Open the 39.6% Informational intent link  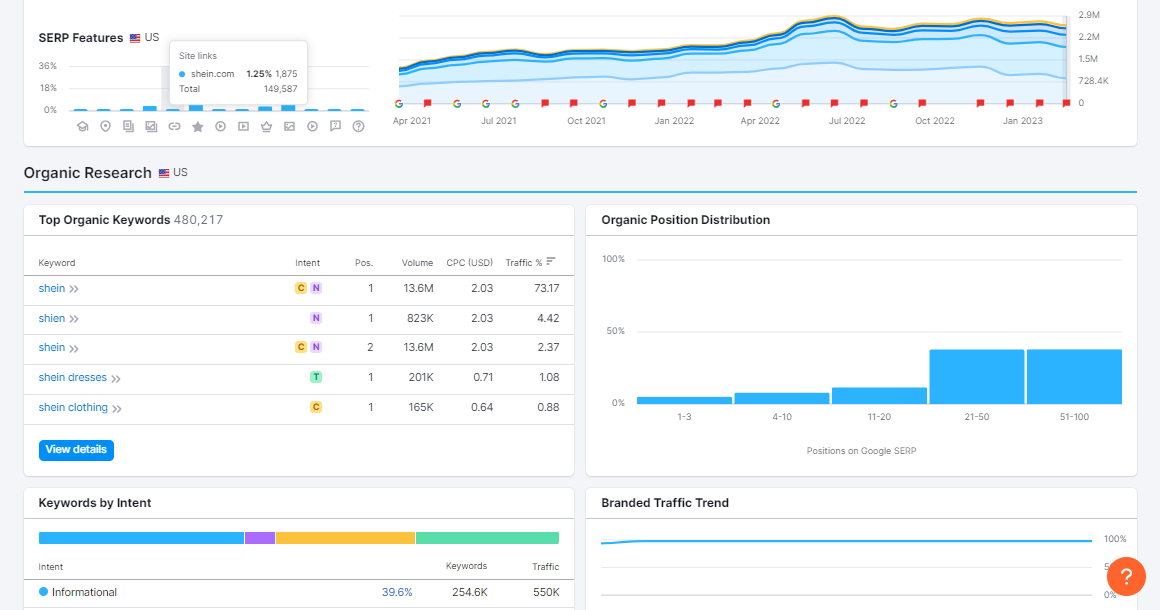point(397,592)
